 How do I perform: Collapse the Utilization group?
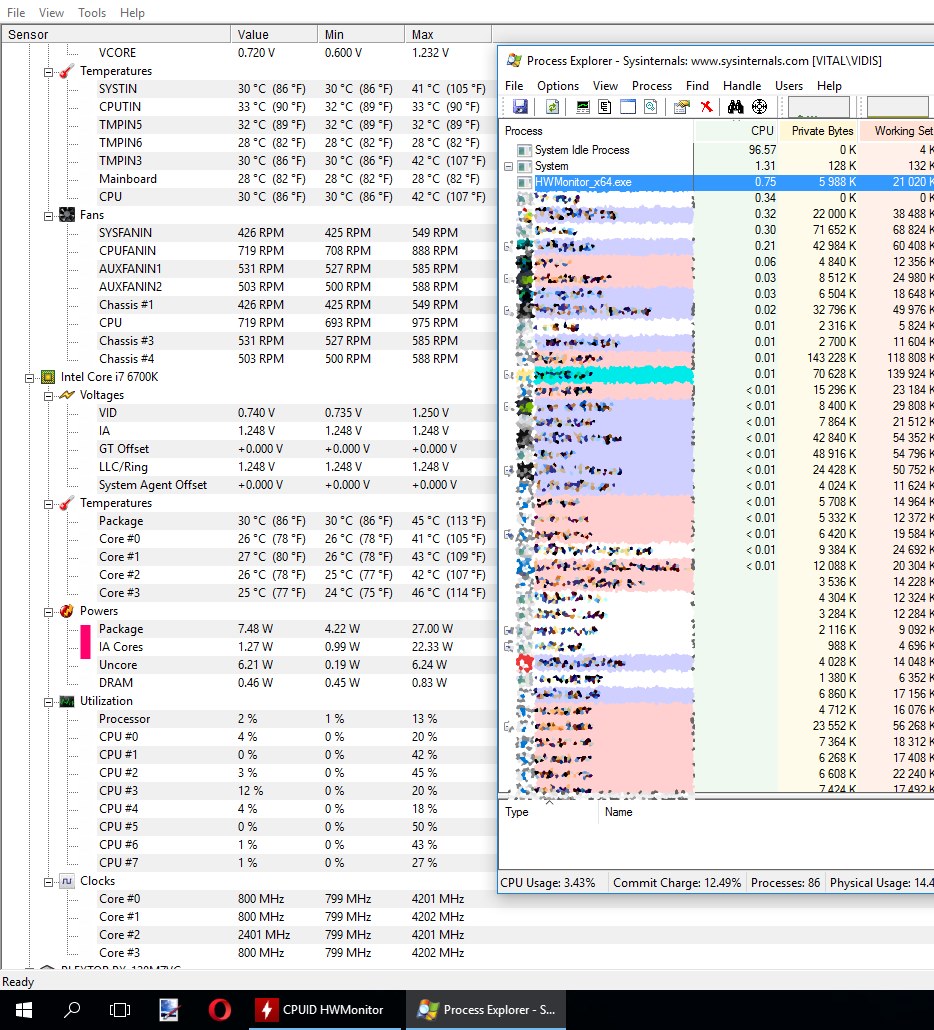click(x=48, y=702)
